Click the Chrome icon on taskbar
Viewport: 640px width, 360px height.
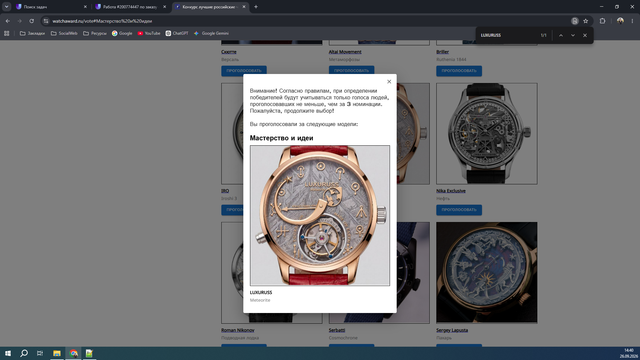[73, 353]
